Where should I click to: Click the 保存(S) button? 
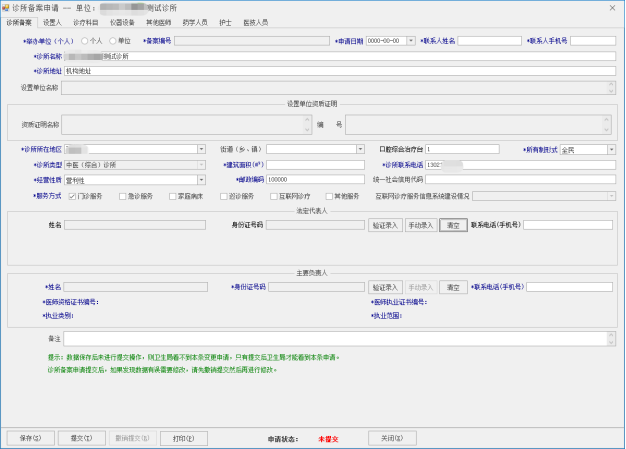tap(30, 438)
